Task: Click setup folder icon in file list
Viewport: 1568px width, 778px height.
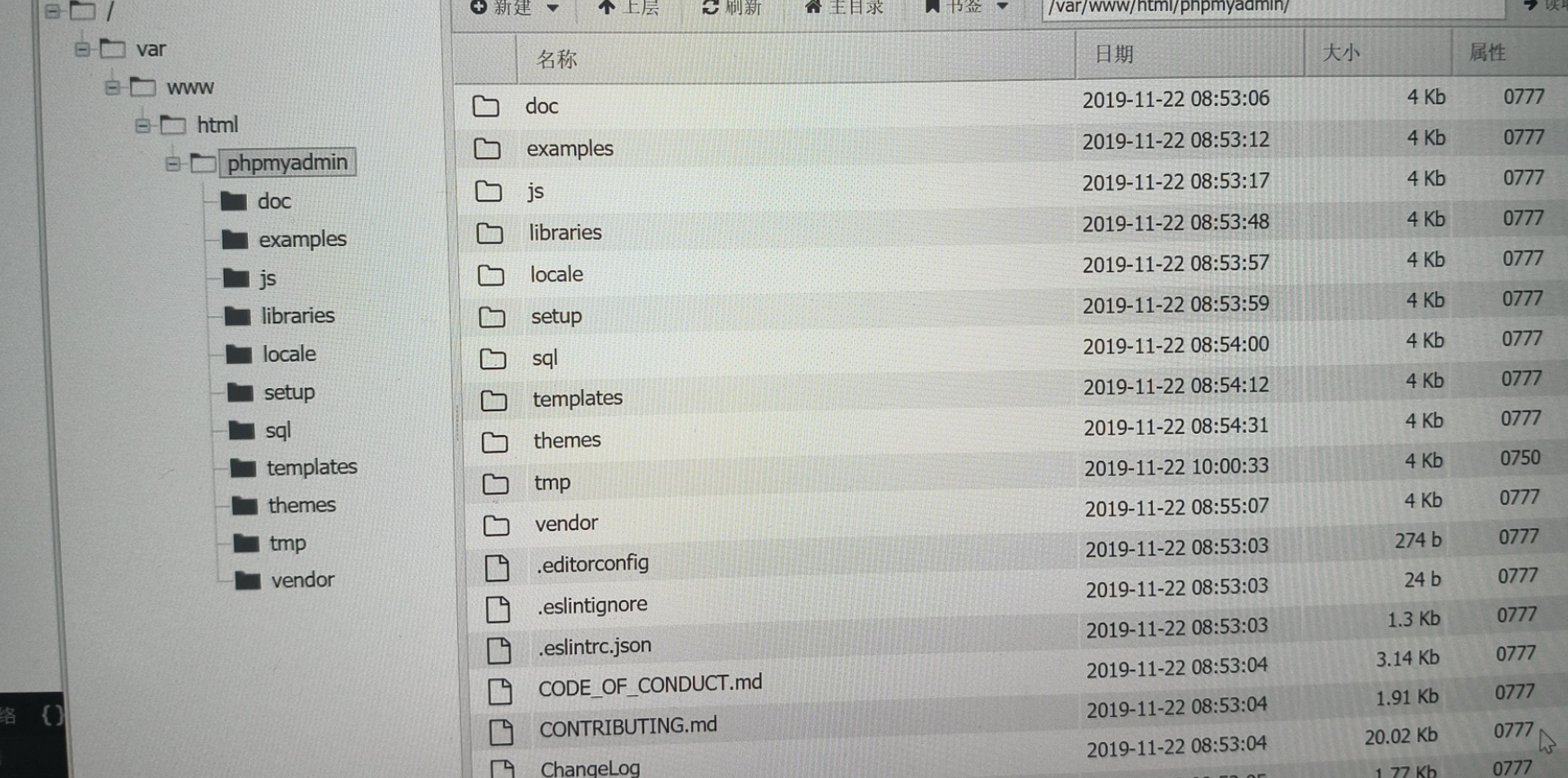Action: click(x=492, y=317)
